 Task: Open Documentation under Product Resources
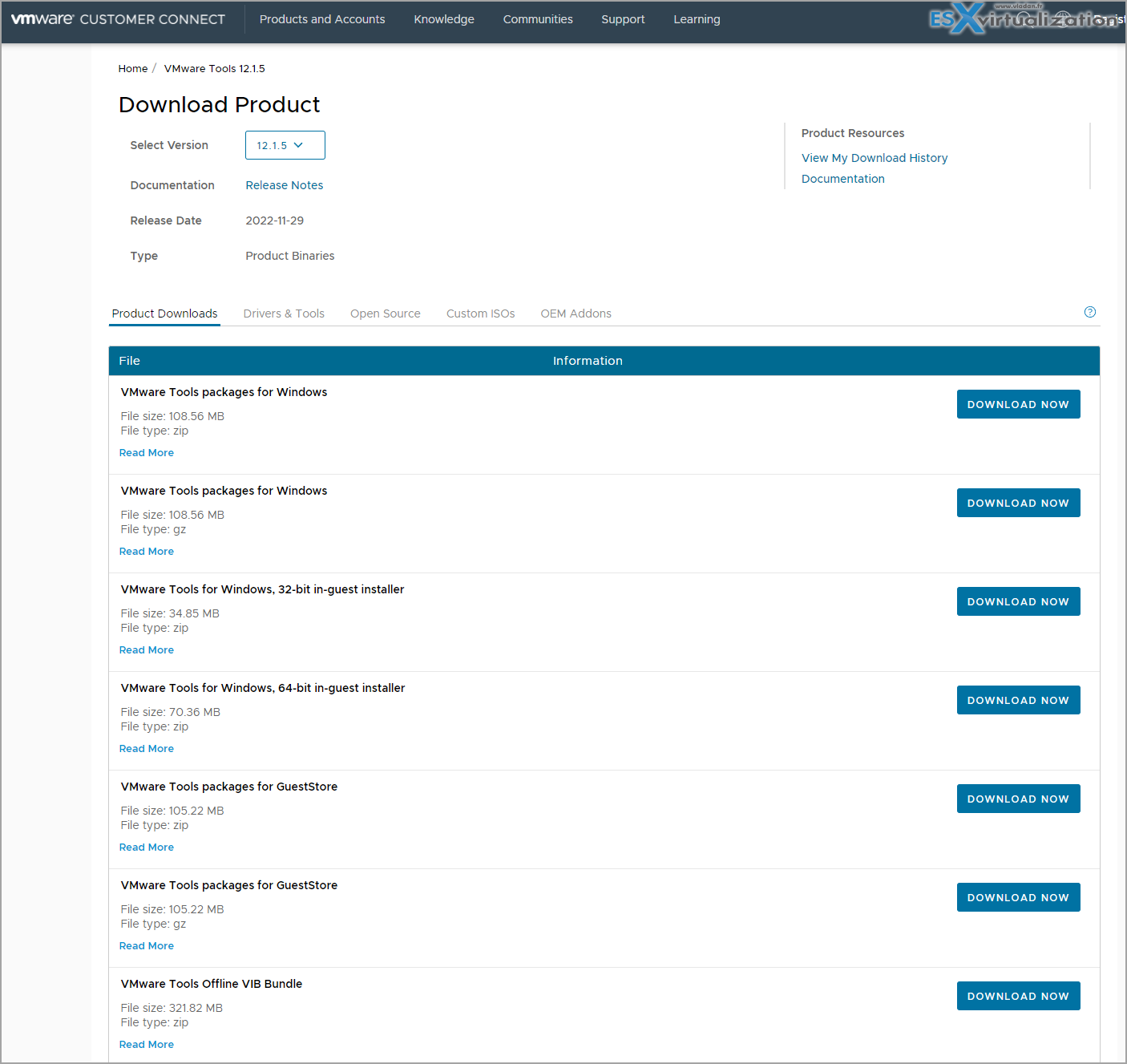coord(842,179)
